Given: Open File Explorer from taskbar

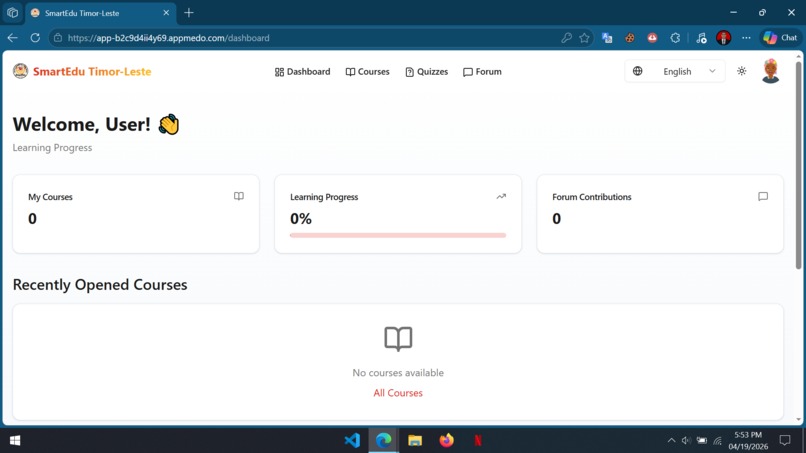Looking at the screenshot, I should (415, 440).
